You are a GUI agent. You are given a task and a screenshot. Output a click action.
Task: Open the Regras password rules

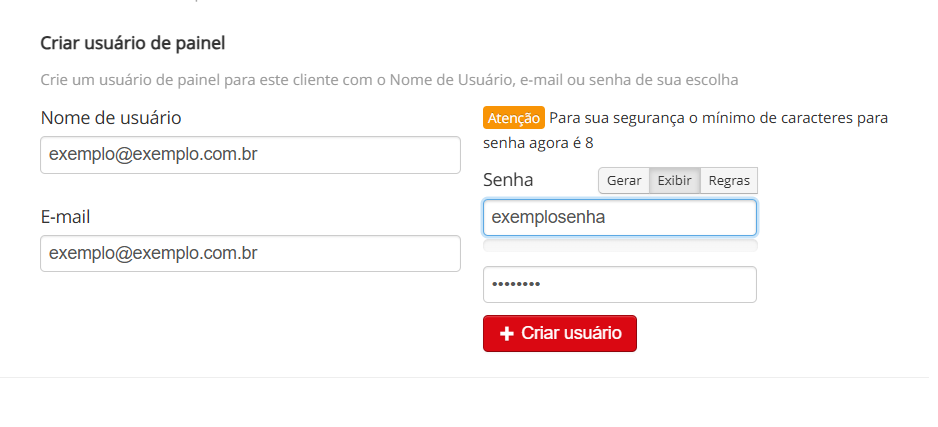(729, 180)
